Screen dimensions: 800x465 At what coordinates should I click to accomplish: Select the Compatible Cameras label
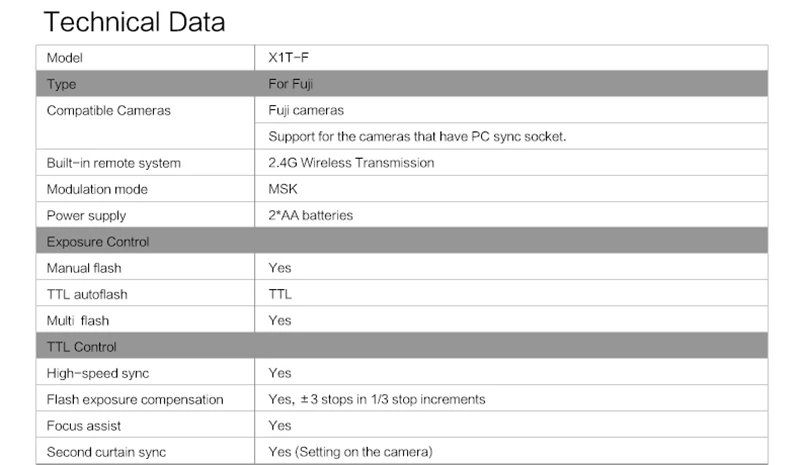pos(109,110)
